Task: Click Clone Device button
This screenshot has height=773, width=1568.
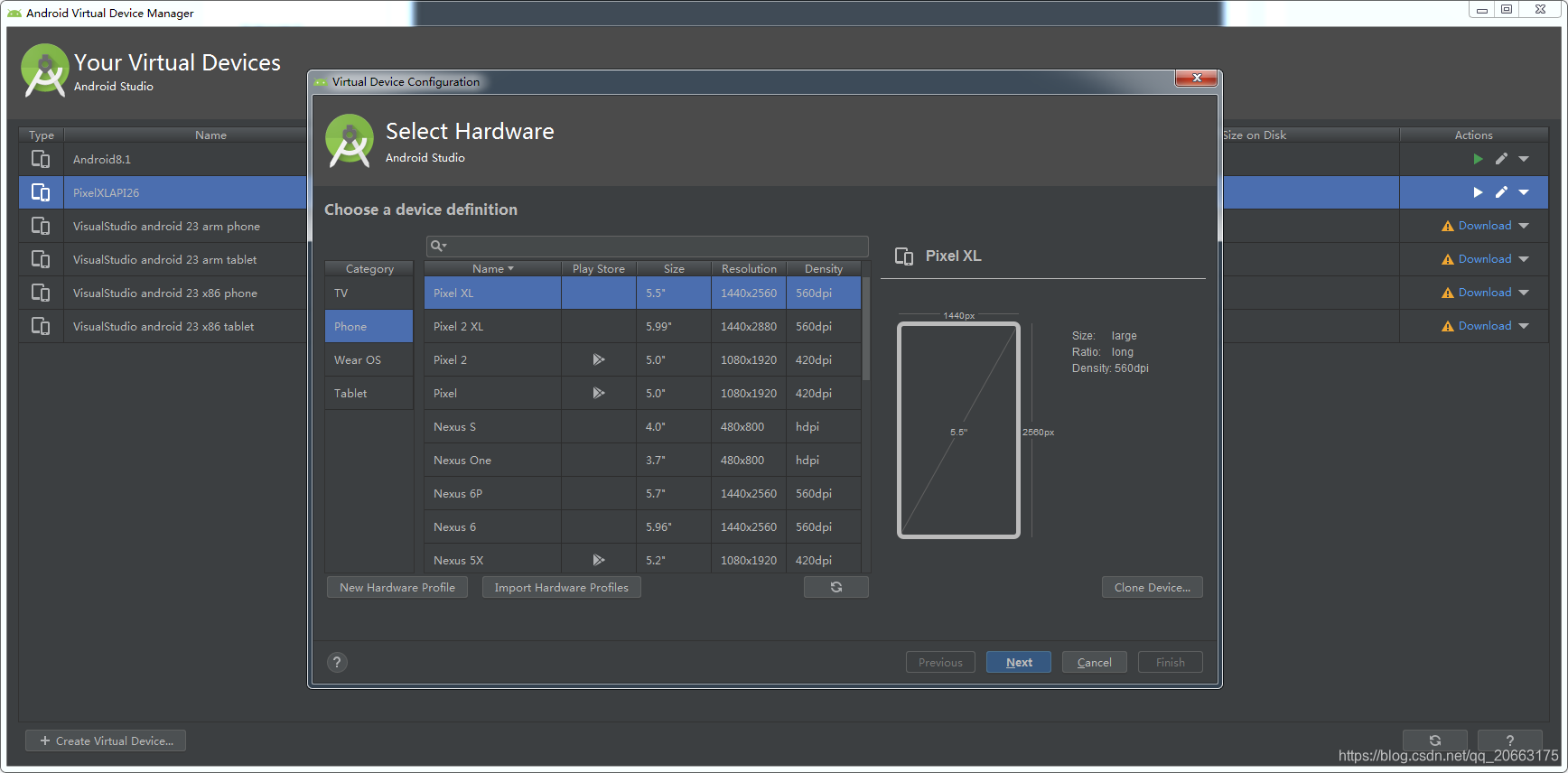Action: click(1152, 587)
